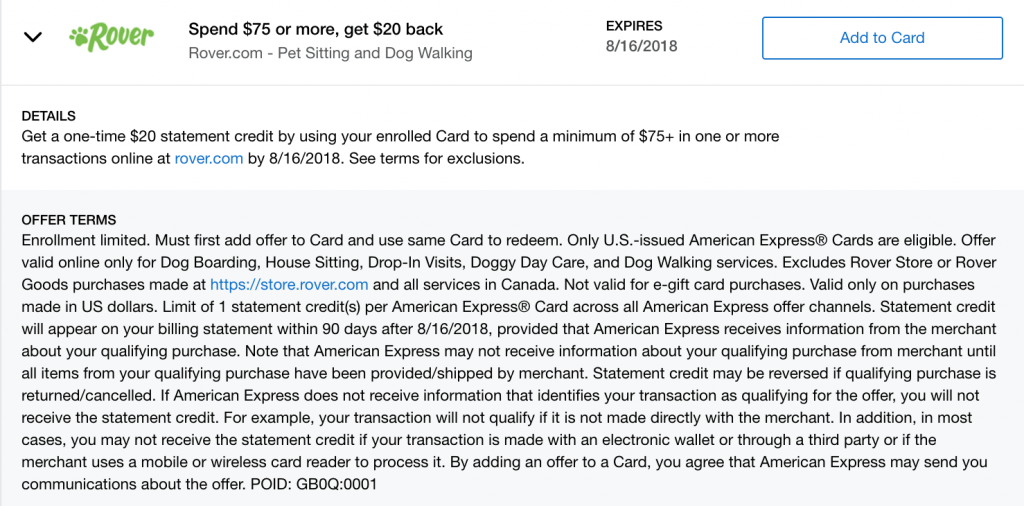Click the 8/16/2018 expiration date in header
This screenshot has height=506, width=1024.
pos(639,46)
